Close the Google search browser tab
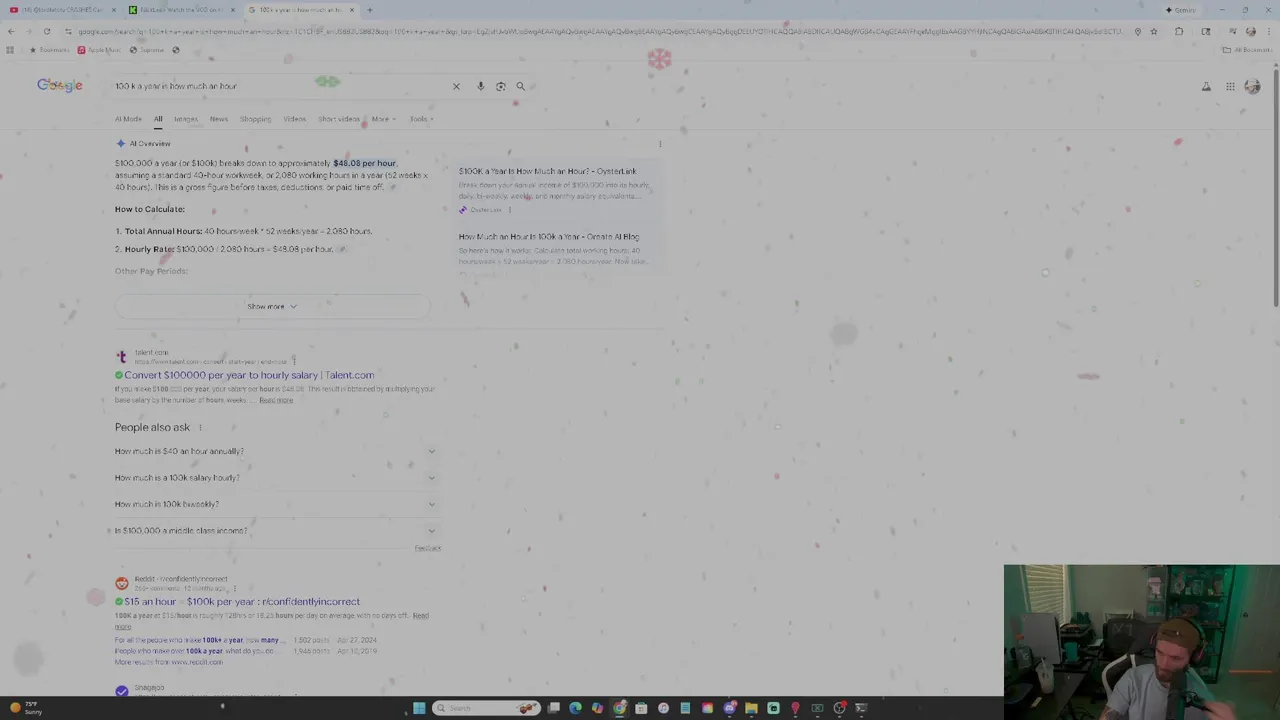Image resolution: width=1280 pixels, height=720 pixels. click(x=351, y=10)
